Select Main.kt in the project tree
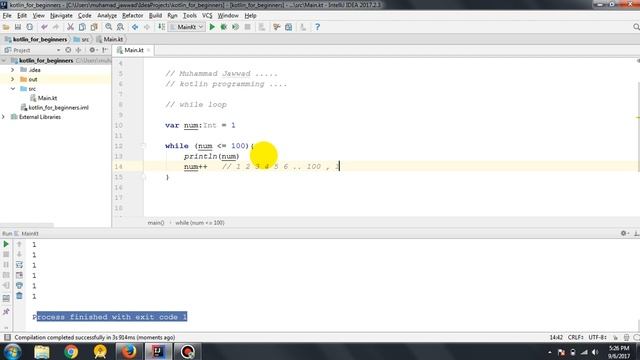Viewport: 640px width, 360px height. pos(43,98)
